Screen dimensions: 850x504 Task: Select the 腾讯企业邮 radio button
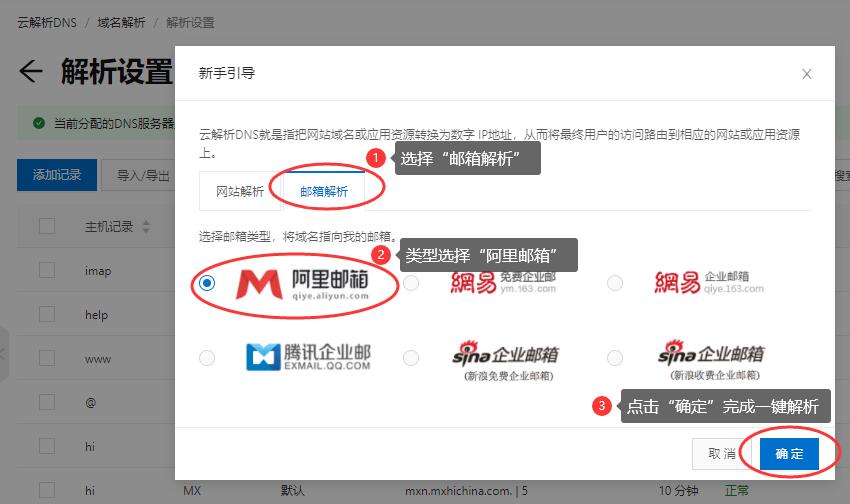(x=207, y=358)
